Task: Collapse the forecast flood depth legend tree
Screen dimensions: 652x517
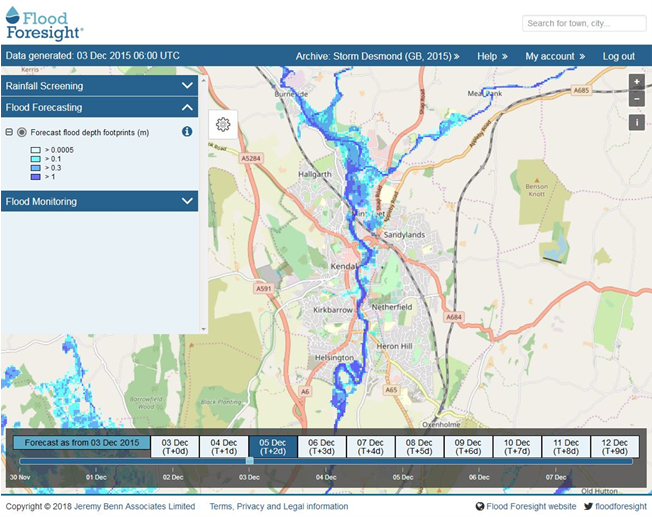Action: [9, 132]
